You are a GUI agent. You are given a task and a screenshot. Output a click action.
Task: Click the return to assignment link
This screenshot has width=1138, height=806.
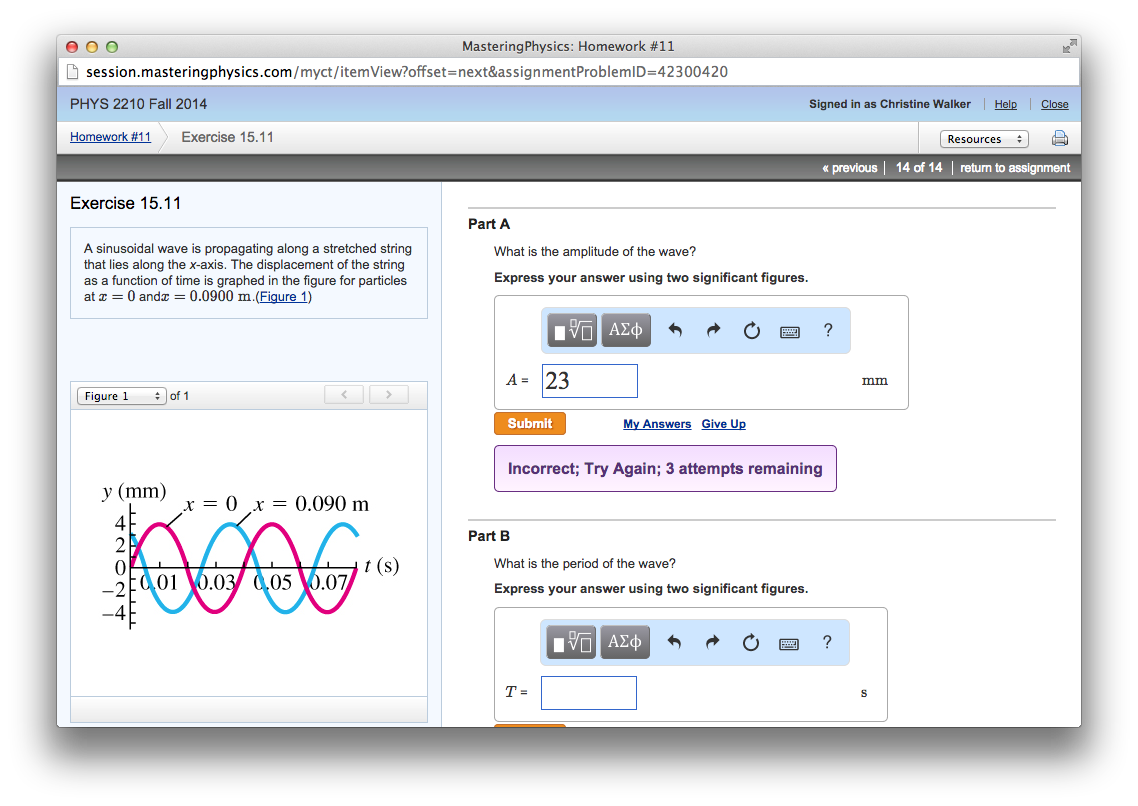tap(1014, 167)
